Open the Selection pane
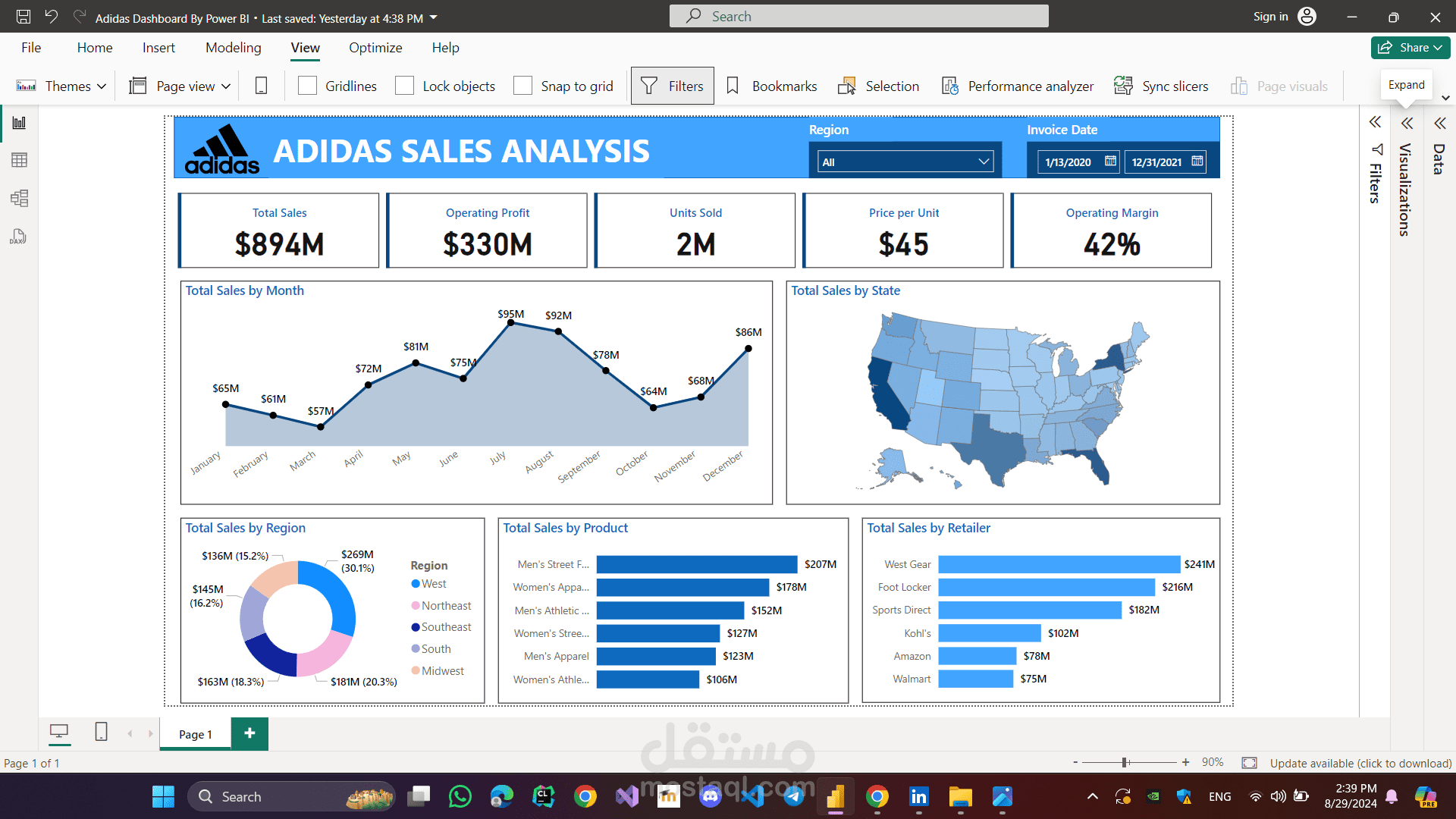Viewport: 1456px width, 819px height. pyautogui.click(x=878, y=86)
